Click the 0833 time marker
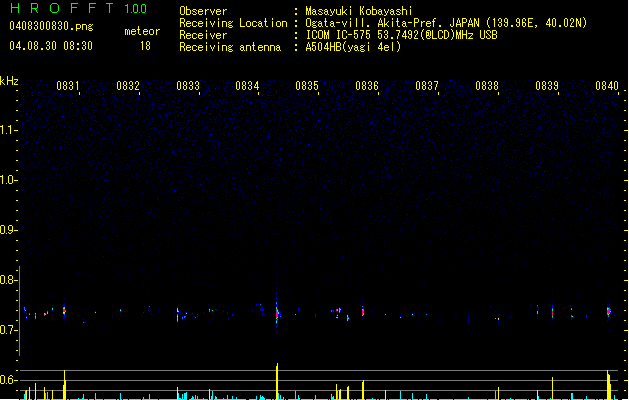The image size is (629, 400). click(x=188, y=85)
